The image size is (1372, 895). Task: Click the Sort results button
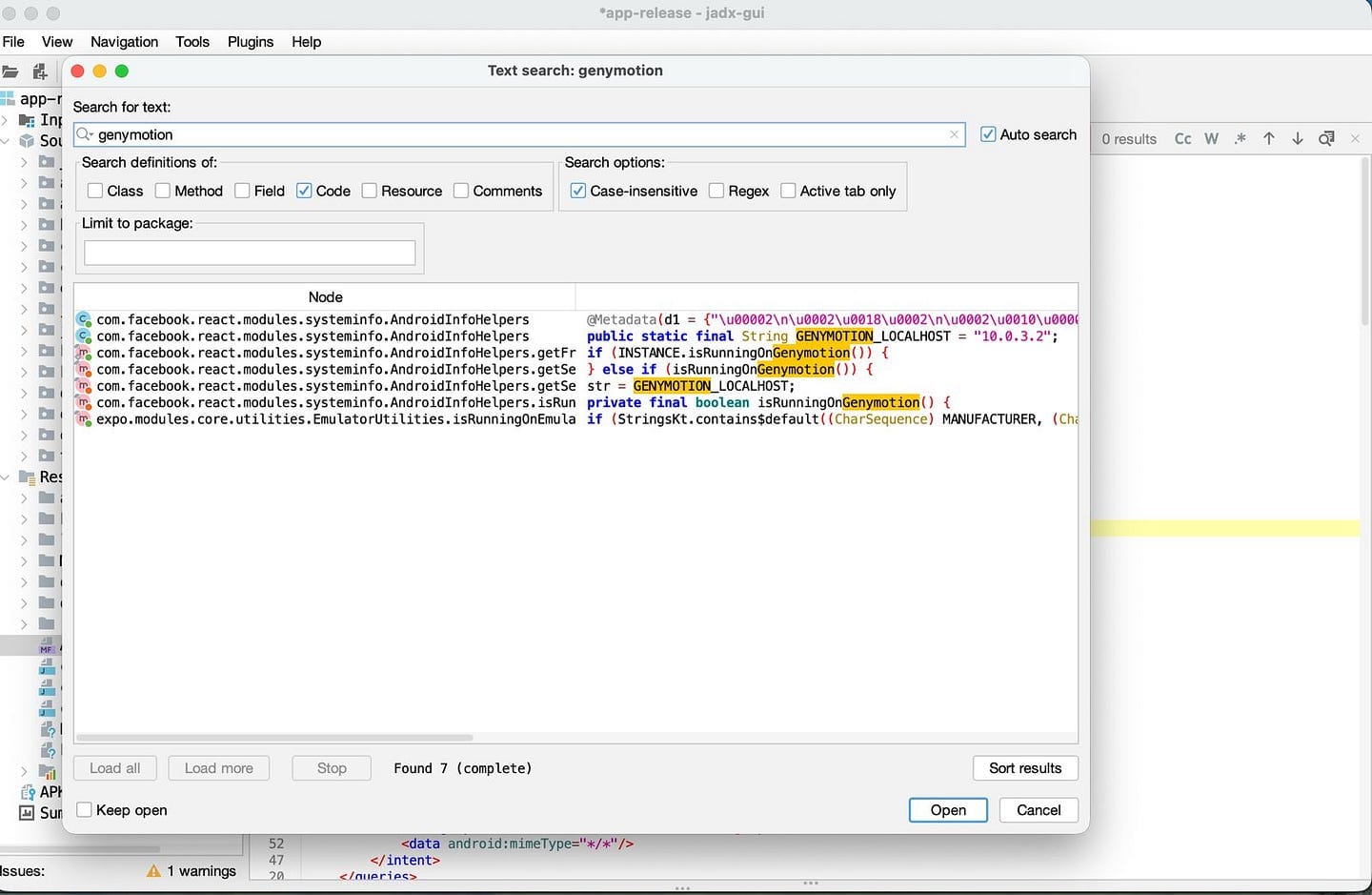(1025, 768)
